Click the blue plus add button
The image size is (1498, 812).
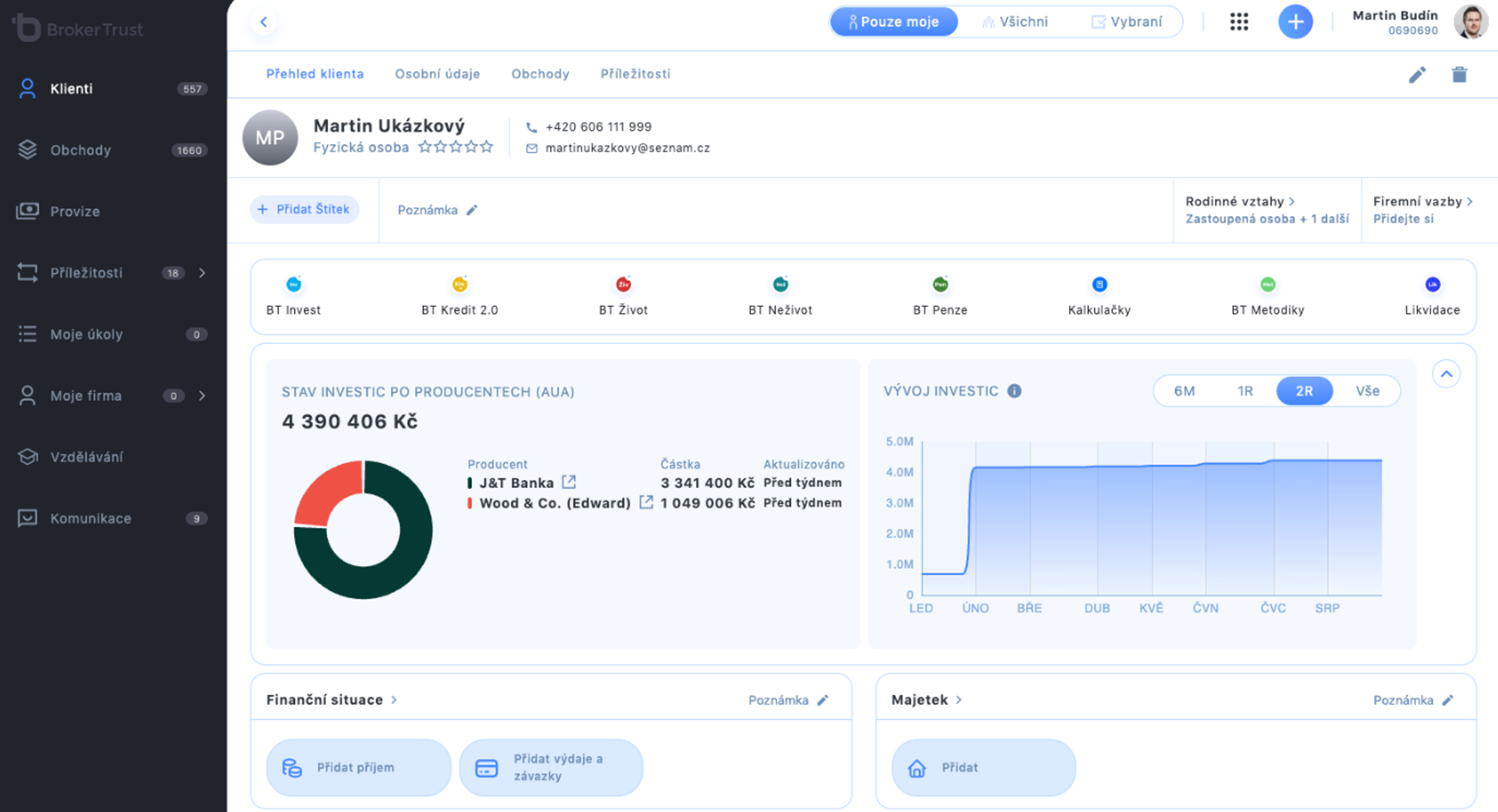1295,22
